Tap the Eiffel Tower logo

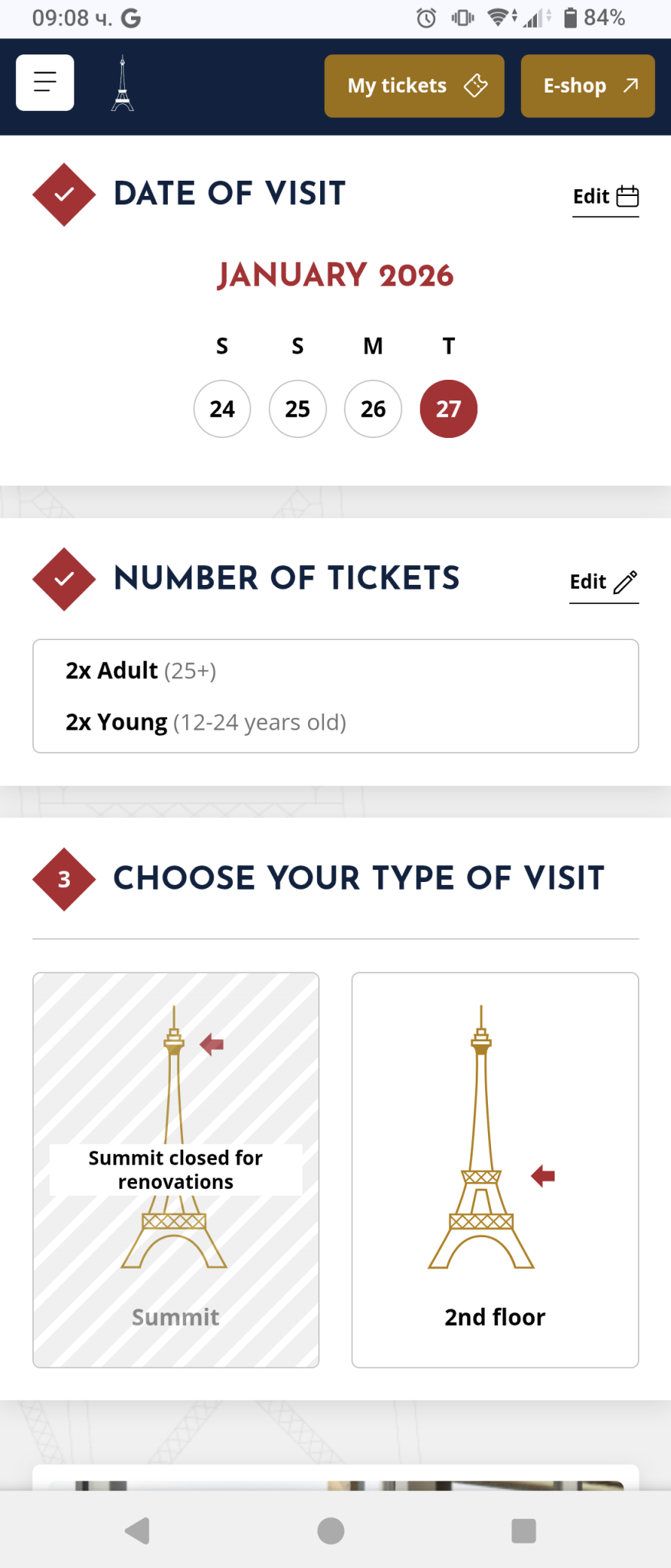123,83
